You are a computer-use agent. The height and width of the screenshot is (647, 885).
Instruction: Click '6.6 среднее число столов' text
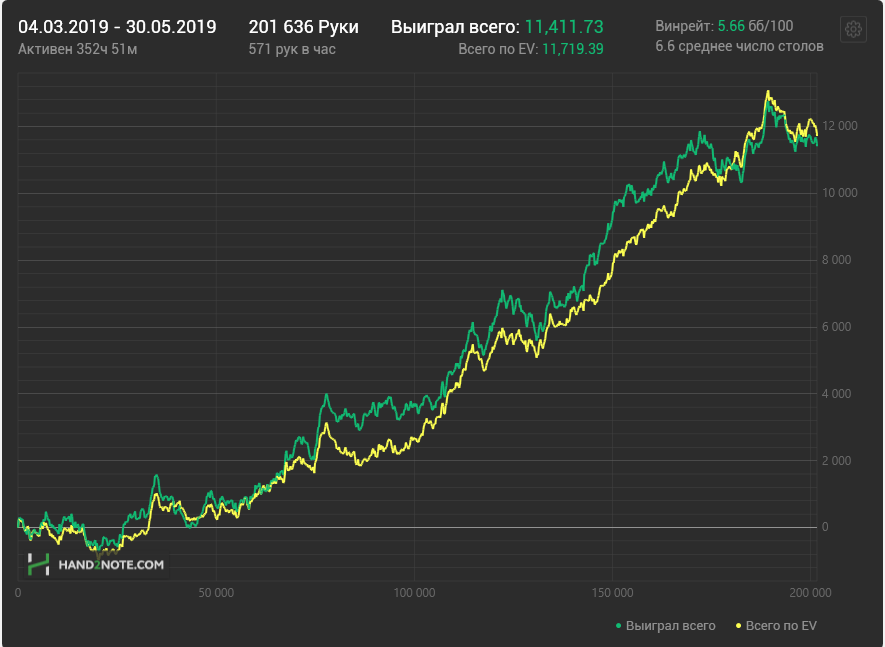pyautogui.click(x=739, y=46)
